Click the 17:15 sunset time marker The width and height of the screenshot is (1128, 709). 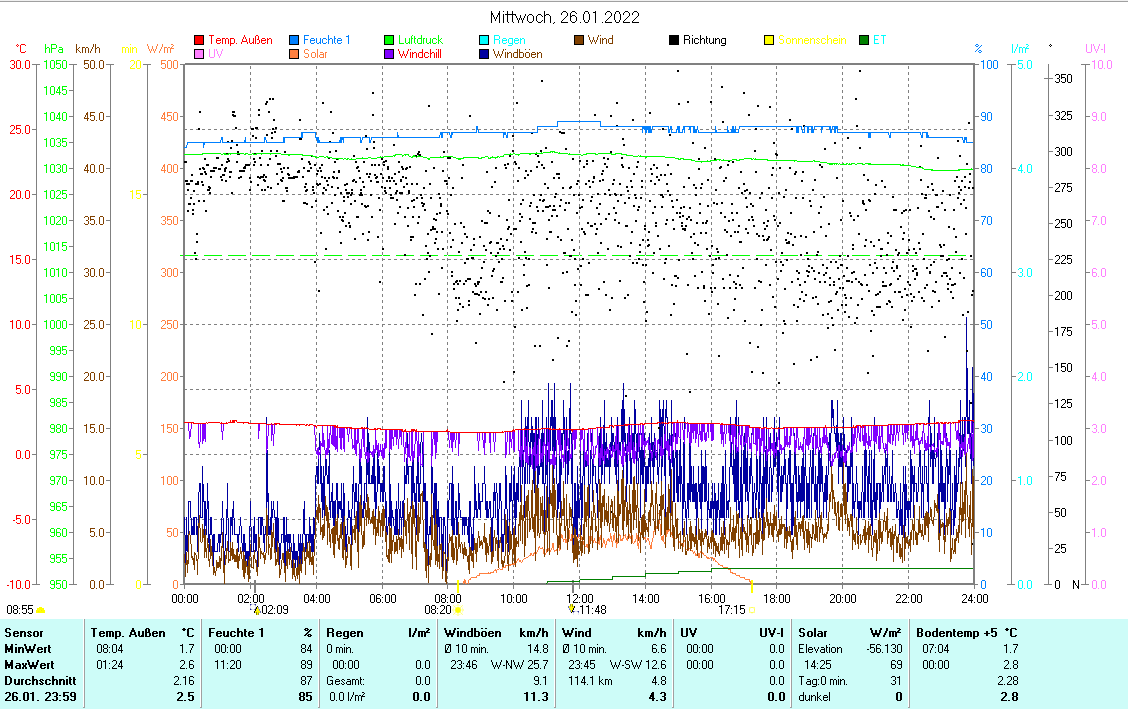click(732, 609)
